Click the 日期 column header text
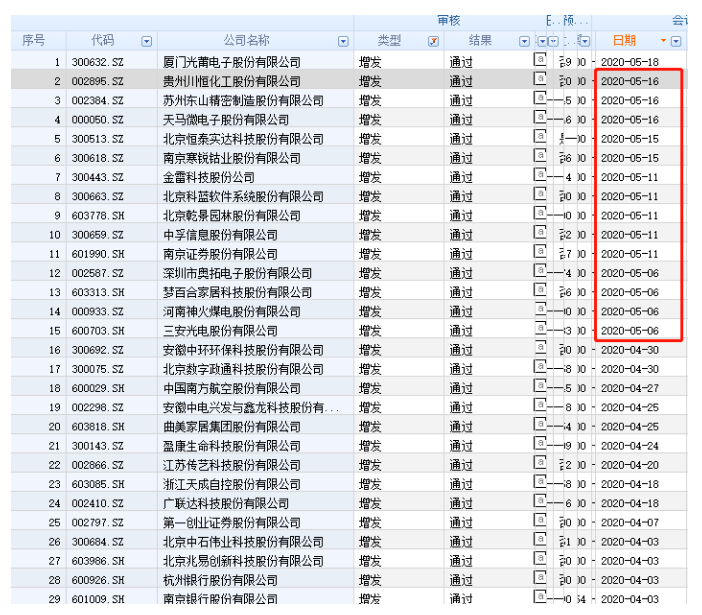This screenshot has height=615, width=702. [x=623, y=40]
